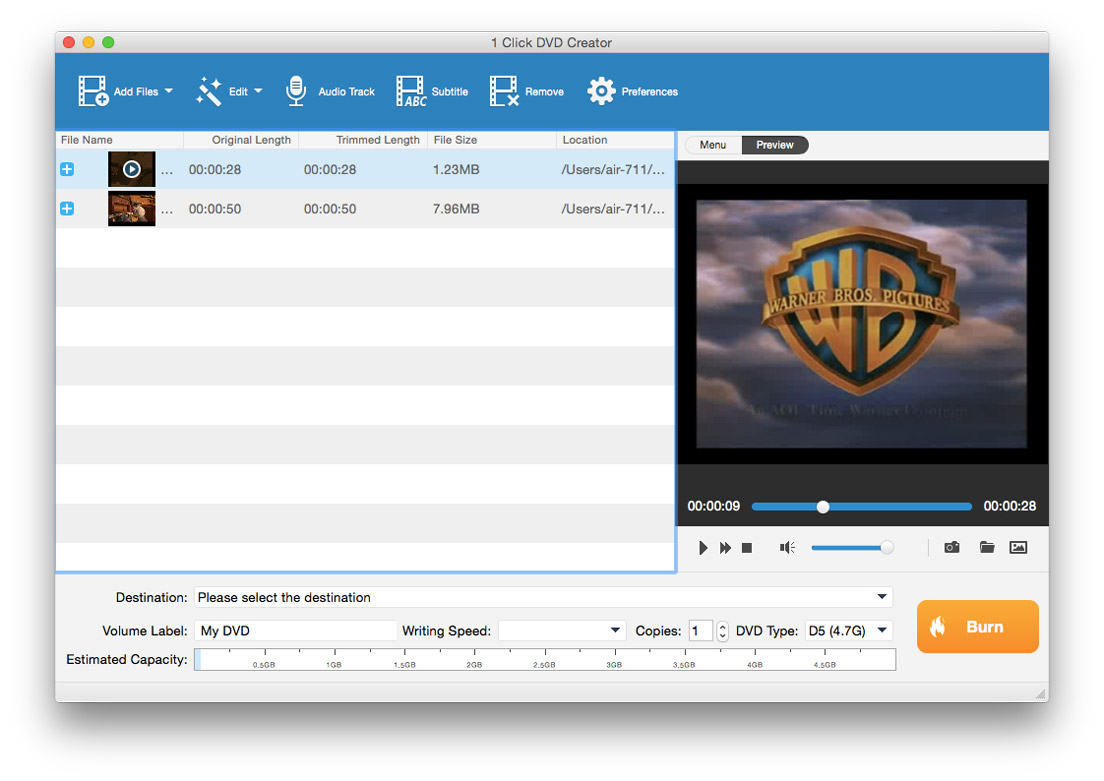The width and height of the screenshot is (1104, 781).
Task: Maximize the window with green button
Action: pyautogui.click(x=108, y=42)
